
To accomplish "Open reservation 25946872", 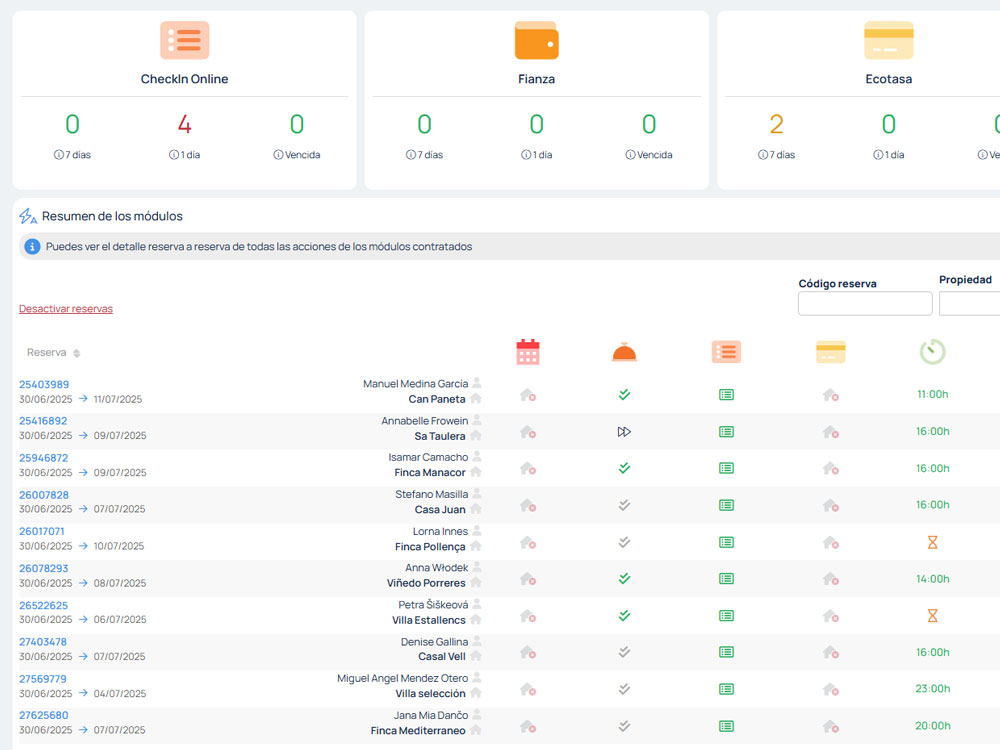I will [43, 458].
